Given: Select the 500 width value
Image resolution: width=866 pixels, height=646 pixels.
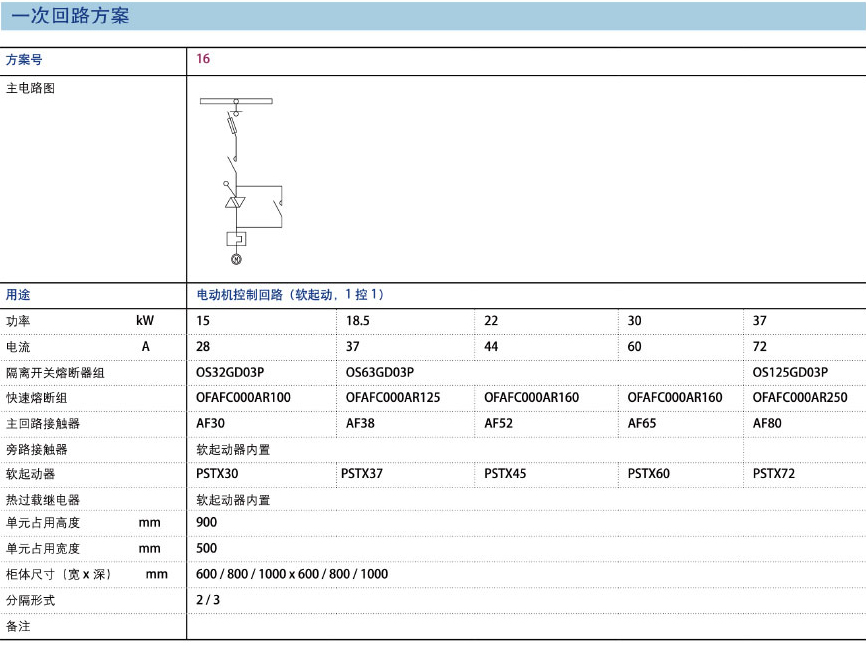Looking at the screenshot, I should (207, 548).
